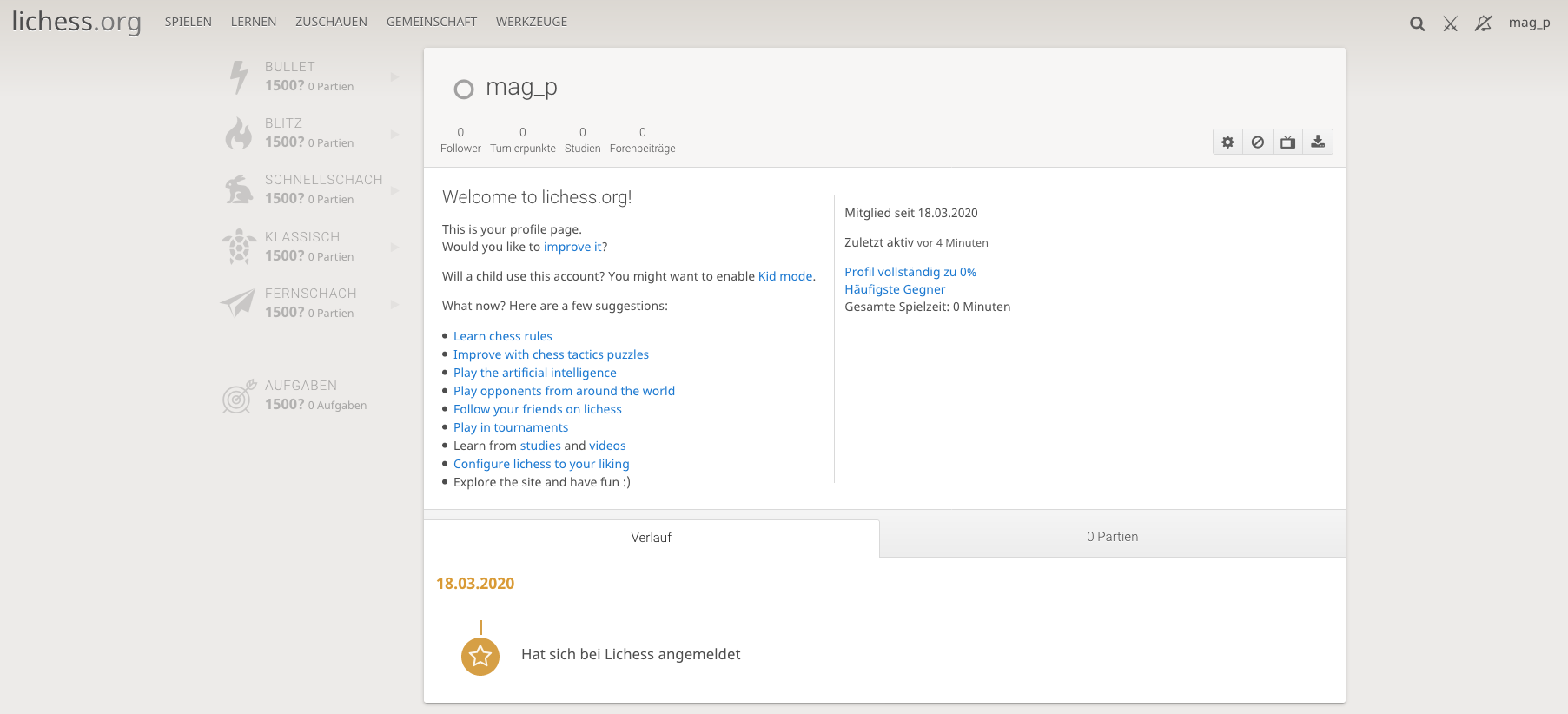Select the AUFGABEN rating label
The image size is (1568, 714).
click(x=301, y=386)
